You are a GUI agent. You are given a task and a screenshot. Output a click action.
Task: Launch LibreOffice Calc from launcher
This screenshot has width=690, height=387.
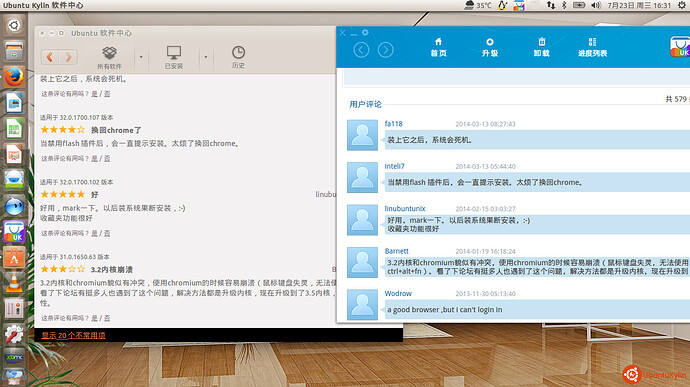[x=14, y=129]
